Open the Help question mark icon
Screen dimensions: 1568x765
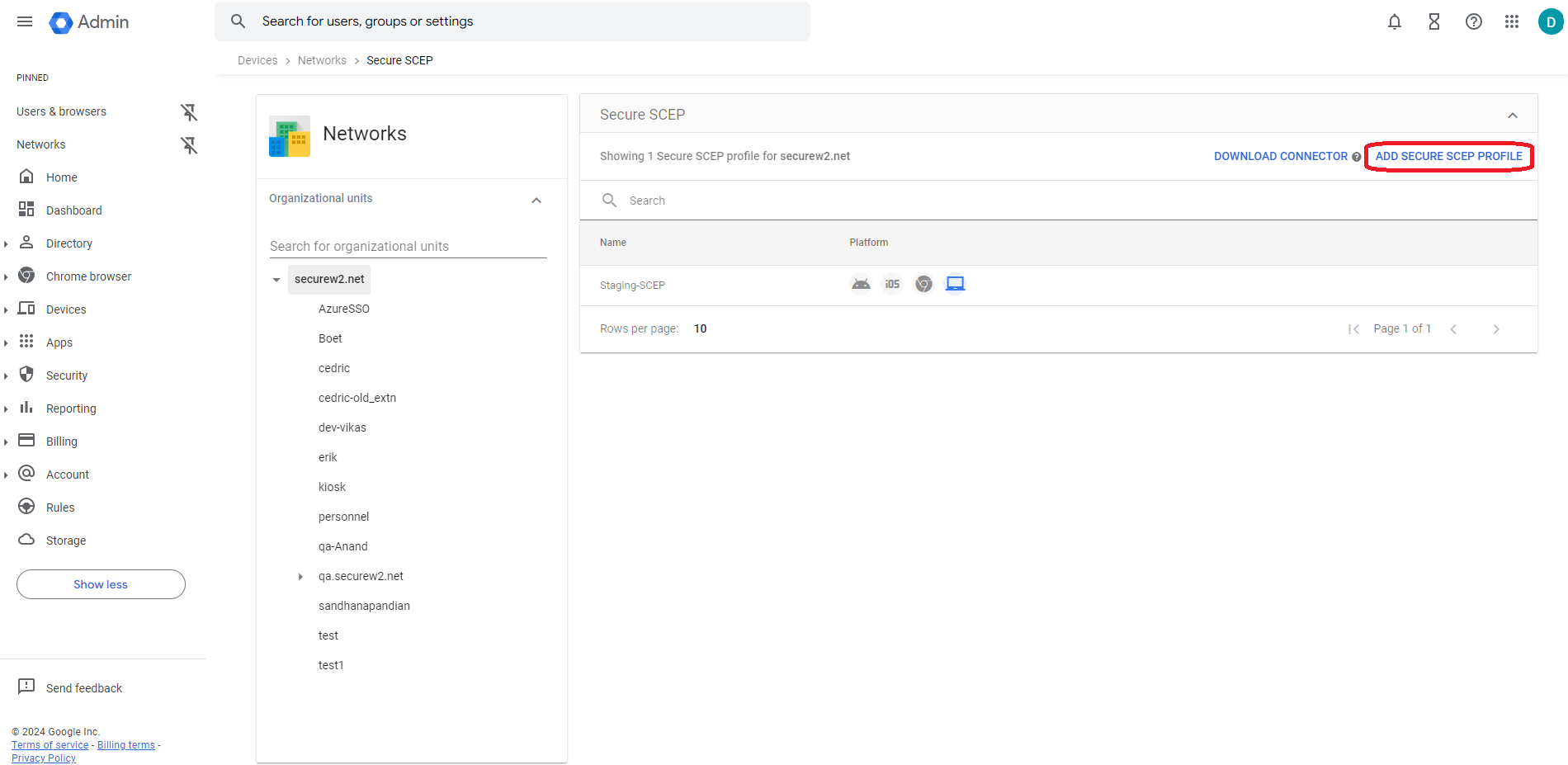tap(1473, 22)
